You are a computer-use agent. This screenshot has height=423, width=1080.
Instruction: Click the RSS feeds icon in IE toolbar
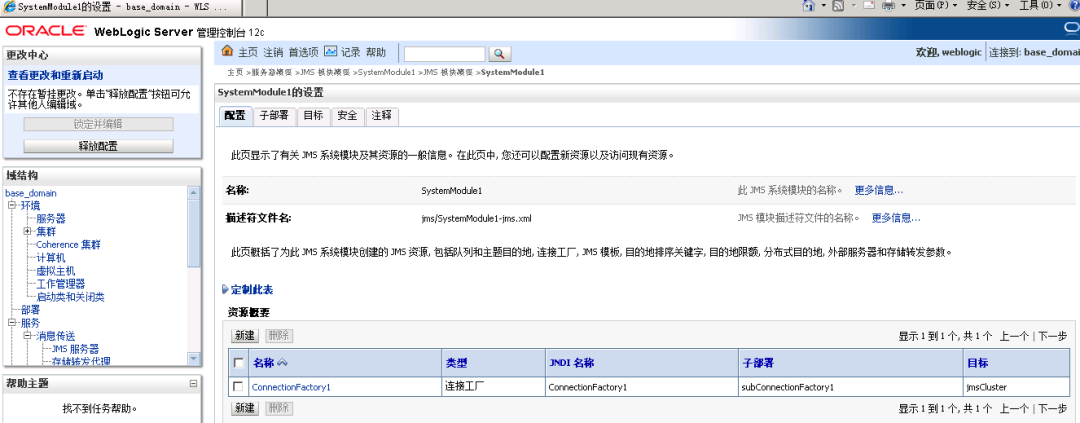coord(838,5)
